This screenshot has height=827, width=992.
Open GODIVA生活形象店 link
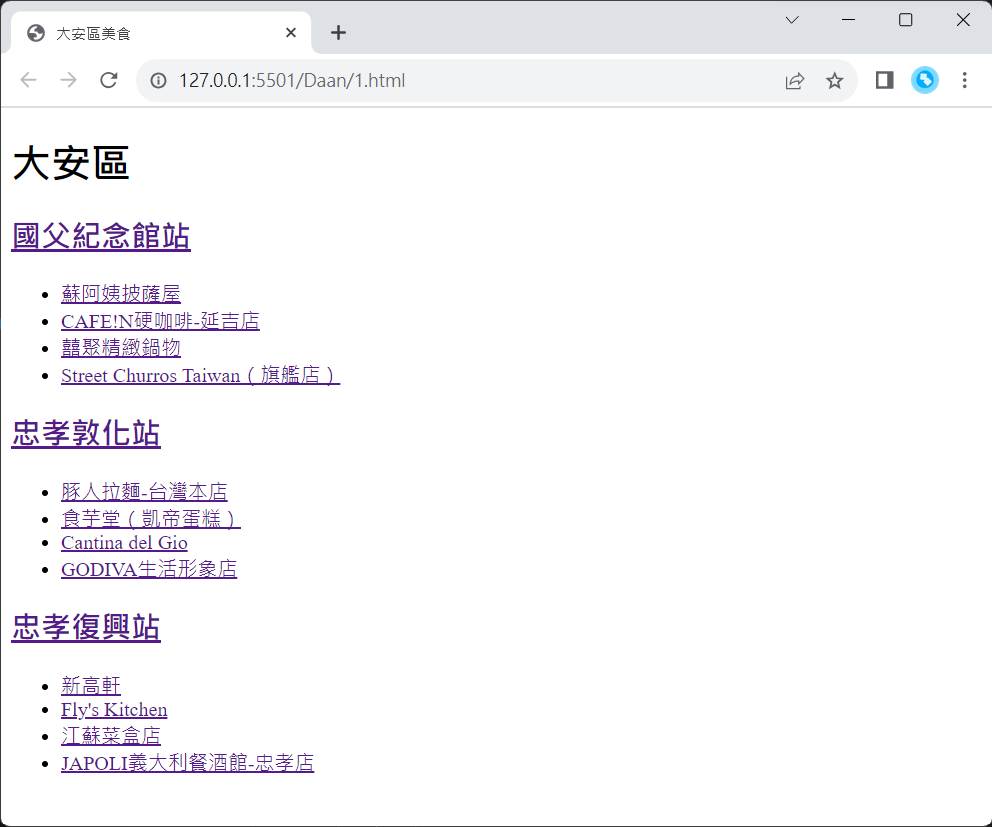point(149,569)
